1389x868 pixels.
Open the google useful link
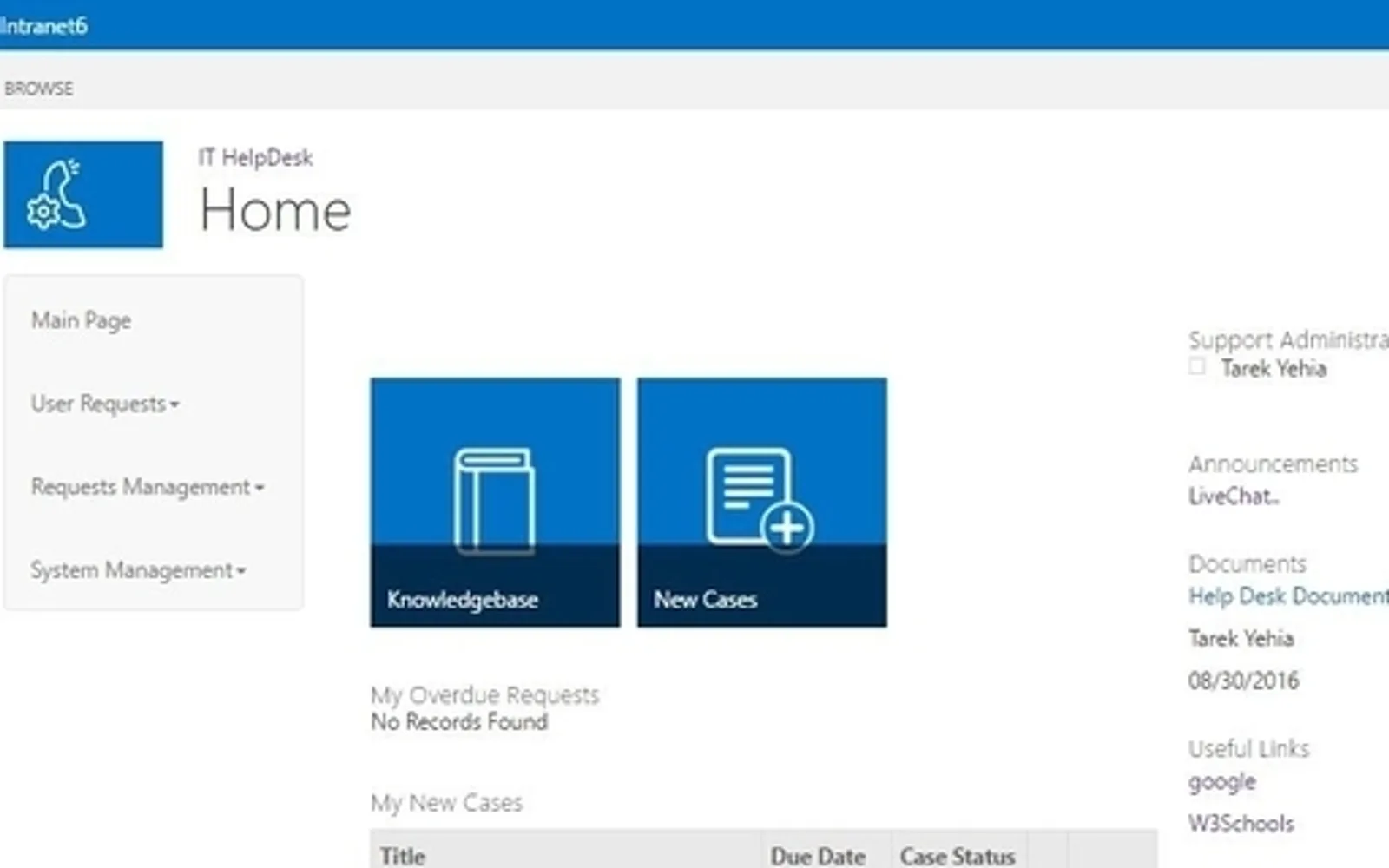[x=1222, y=781]
